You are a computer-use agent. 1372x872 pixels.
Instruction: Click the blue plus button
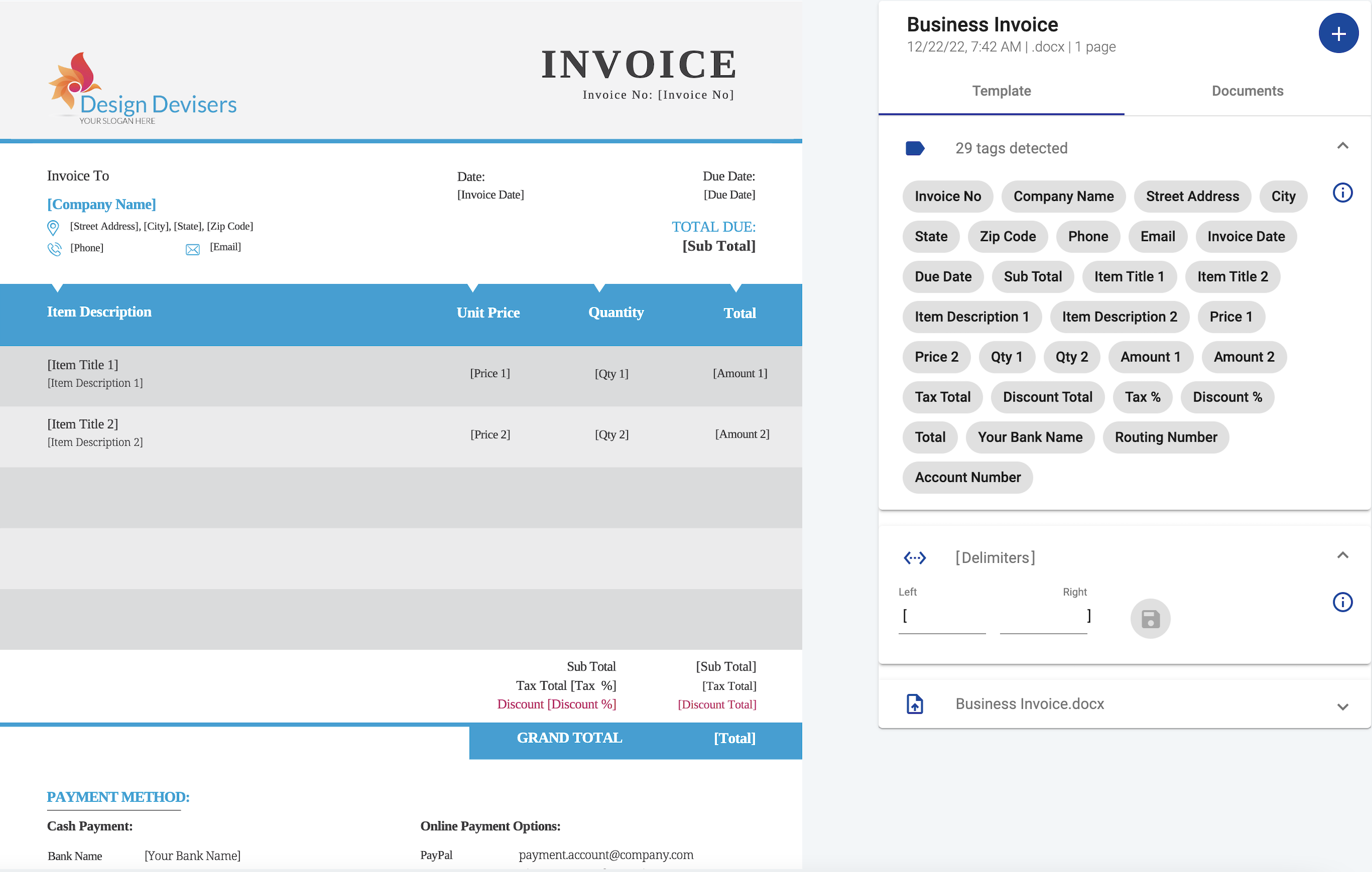[1338, 33]
